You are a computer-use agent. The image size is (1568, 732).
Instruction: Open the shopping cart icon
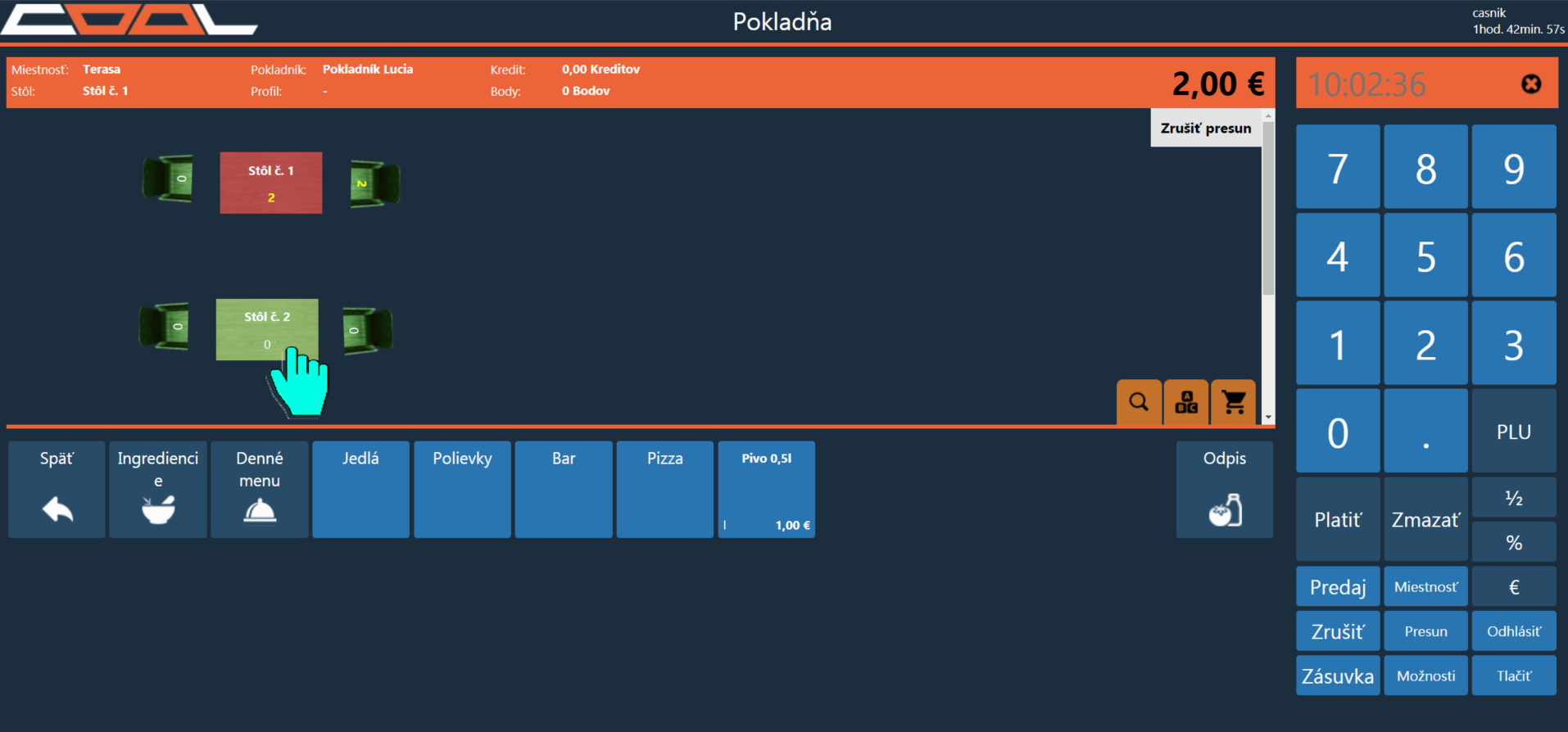coord(1233,402)
